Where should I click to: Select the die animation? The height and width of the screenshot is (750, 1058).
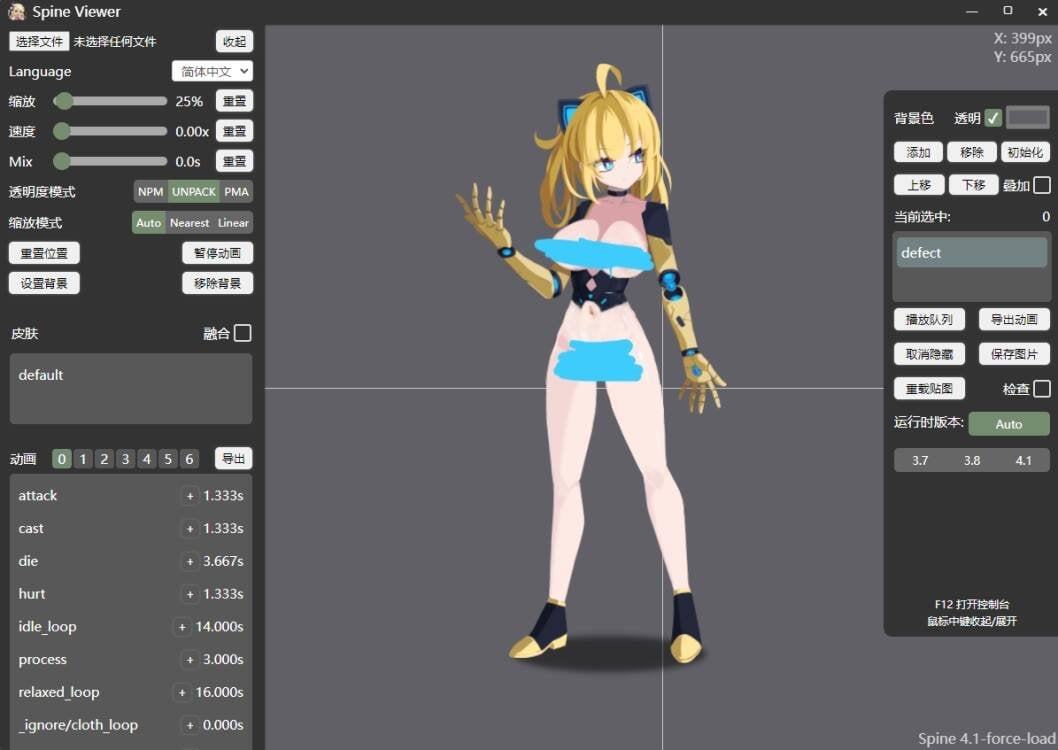click(131, 561)
